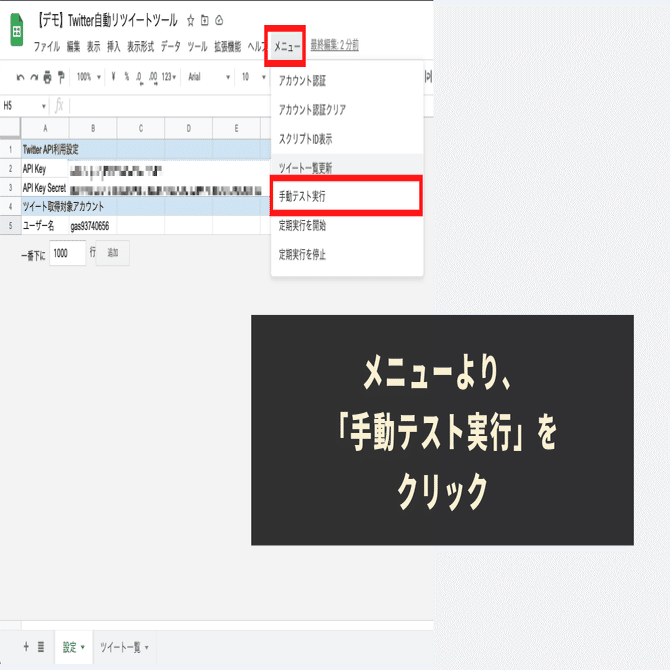670x670 pixels.
Task: Open the 編集 menu
Action: (73, 46)
